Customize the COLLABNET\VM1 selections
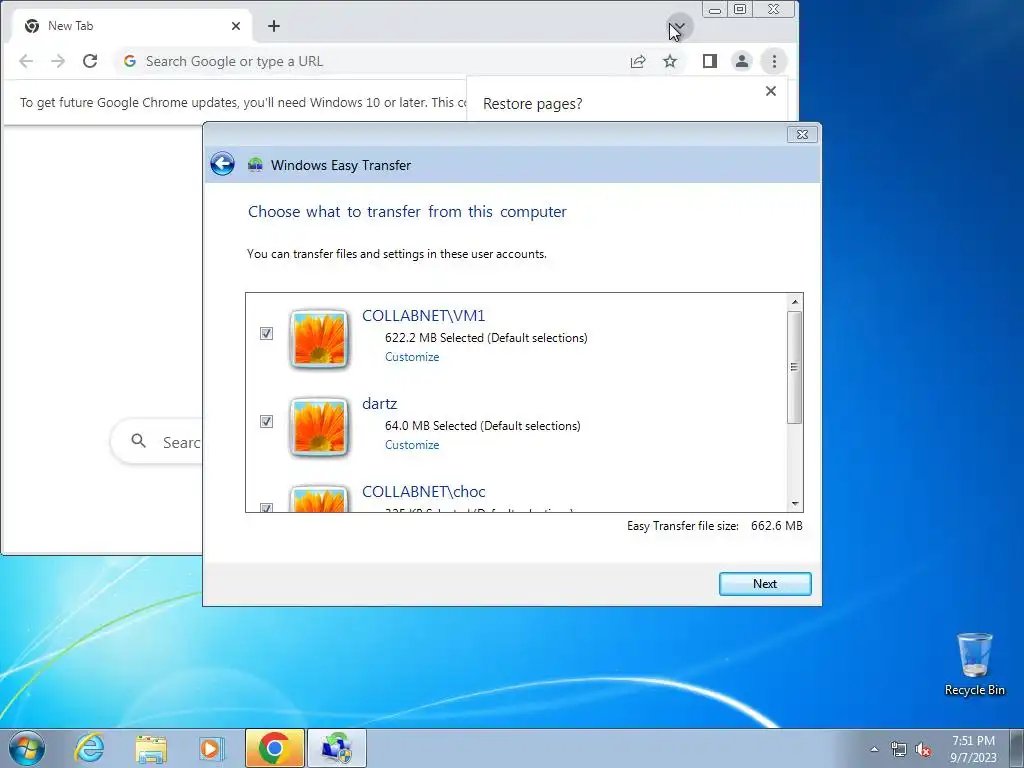The height and width of the screenshot is (768, 1024). (x=412, y=357)
